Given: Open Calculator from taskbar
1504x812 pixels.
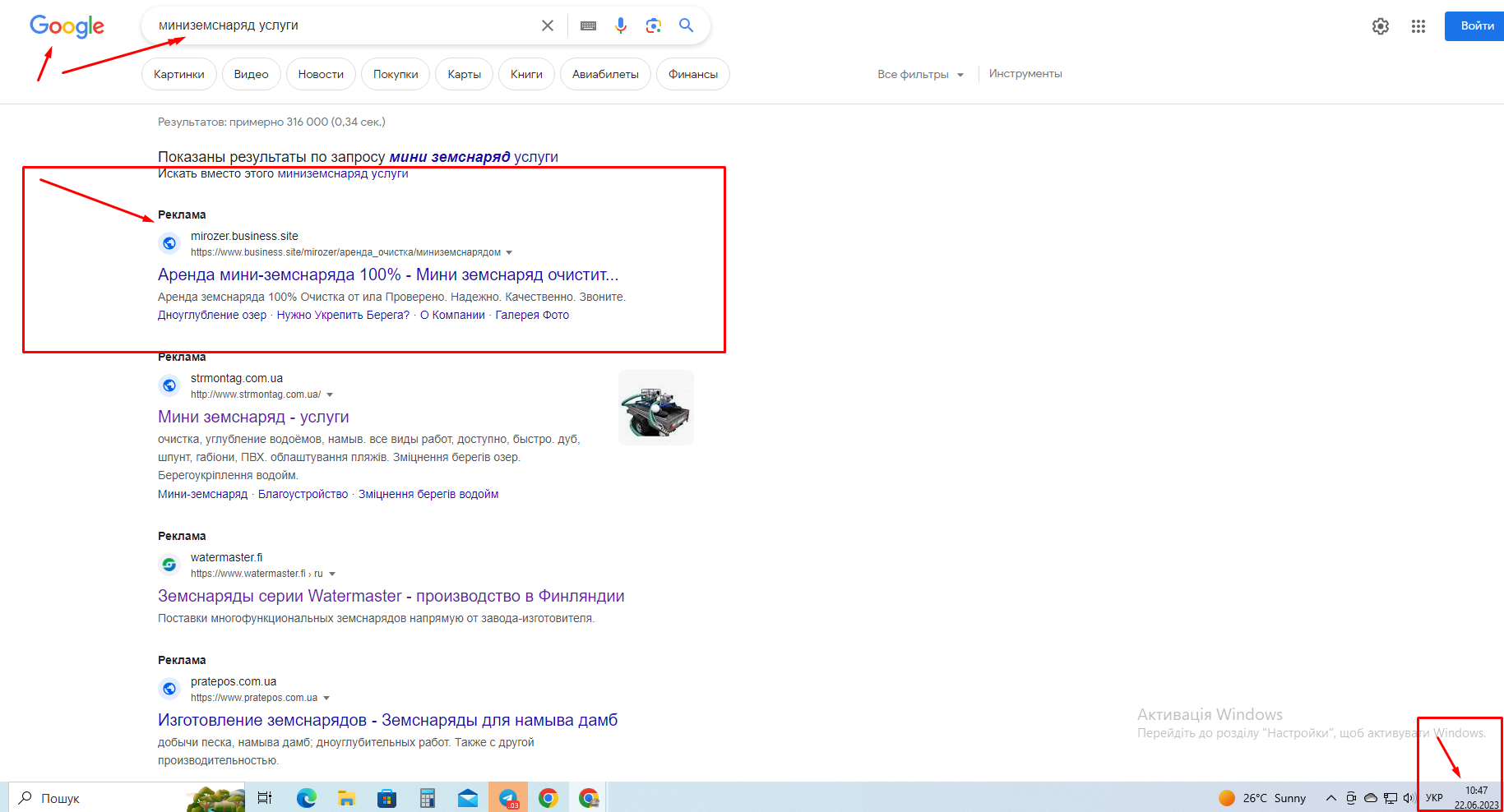Looking at the screenshot, I should click(428, 798).
